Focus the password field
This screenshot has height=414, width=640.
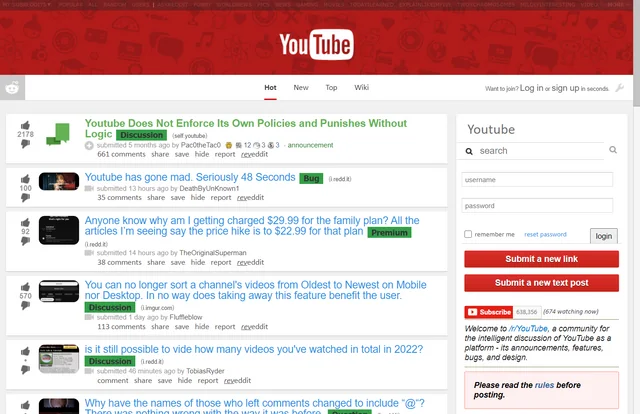(x=537, y=206)
